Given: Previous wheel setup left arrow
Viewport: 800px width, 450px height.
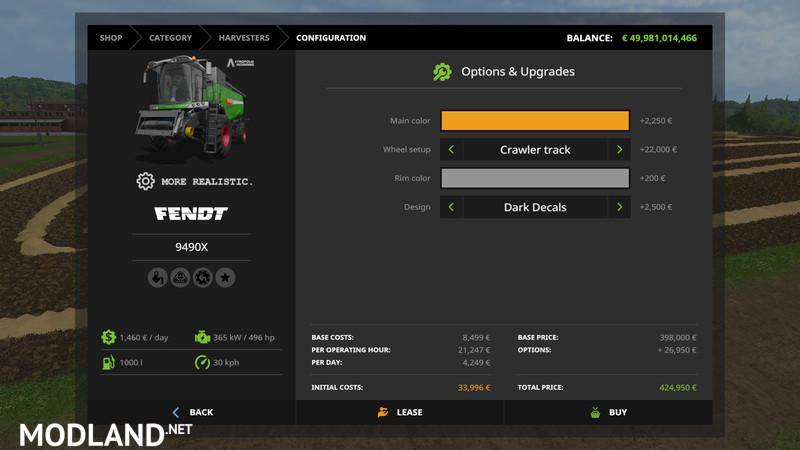Looking at the screenshot, I should coord(451,149).
